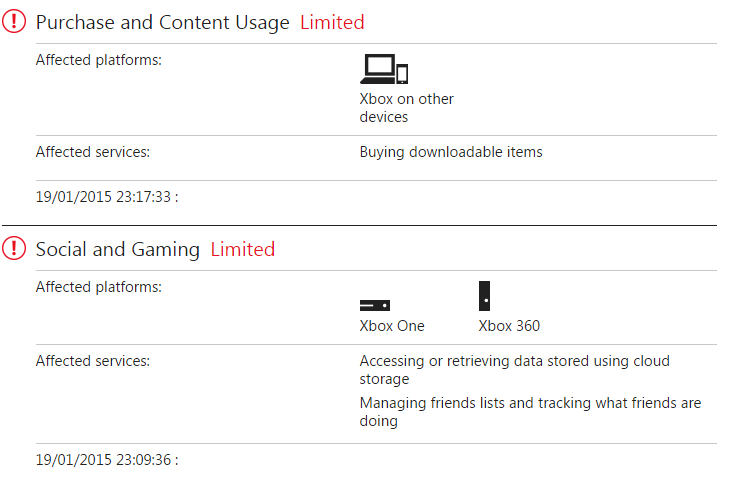Click the Xbox One console icon
This screenshot has height=479, width=734.
375,305
